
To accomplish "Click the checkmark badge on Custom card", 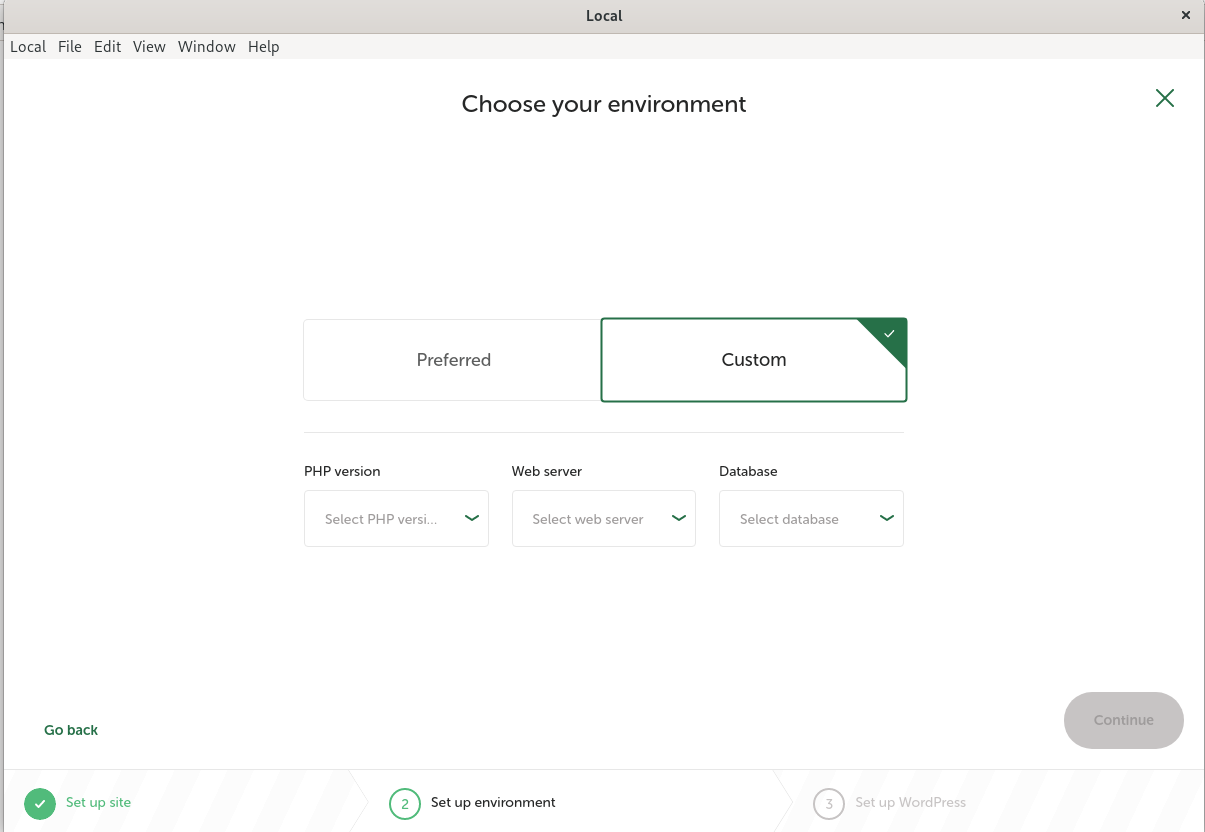I will click(x=889, y=335).
